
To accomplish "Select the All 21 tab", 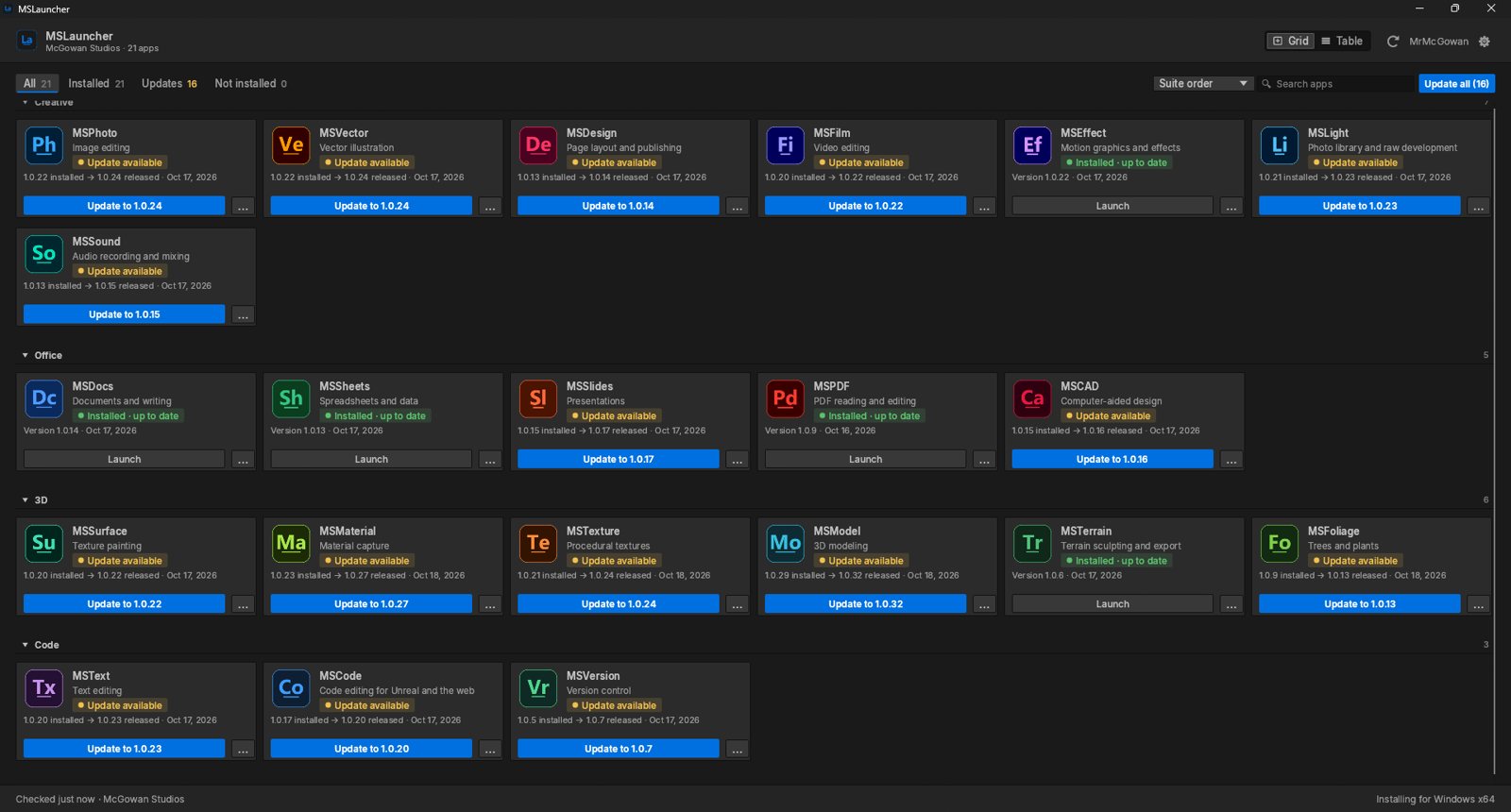I will coord(37,83).
